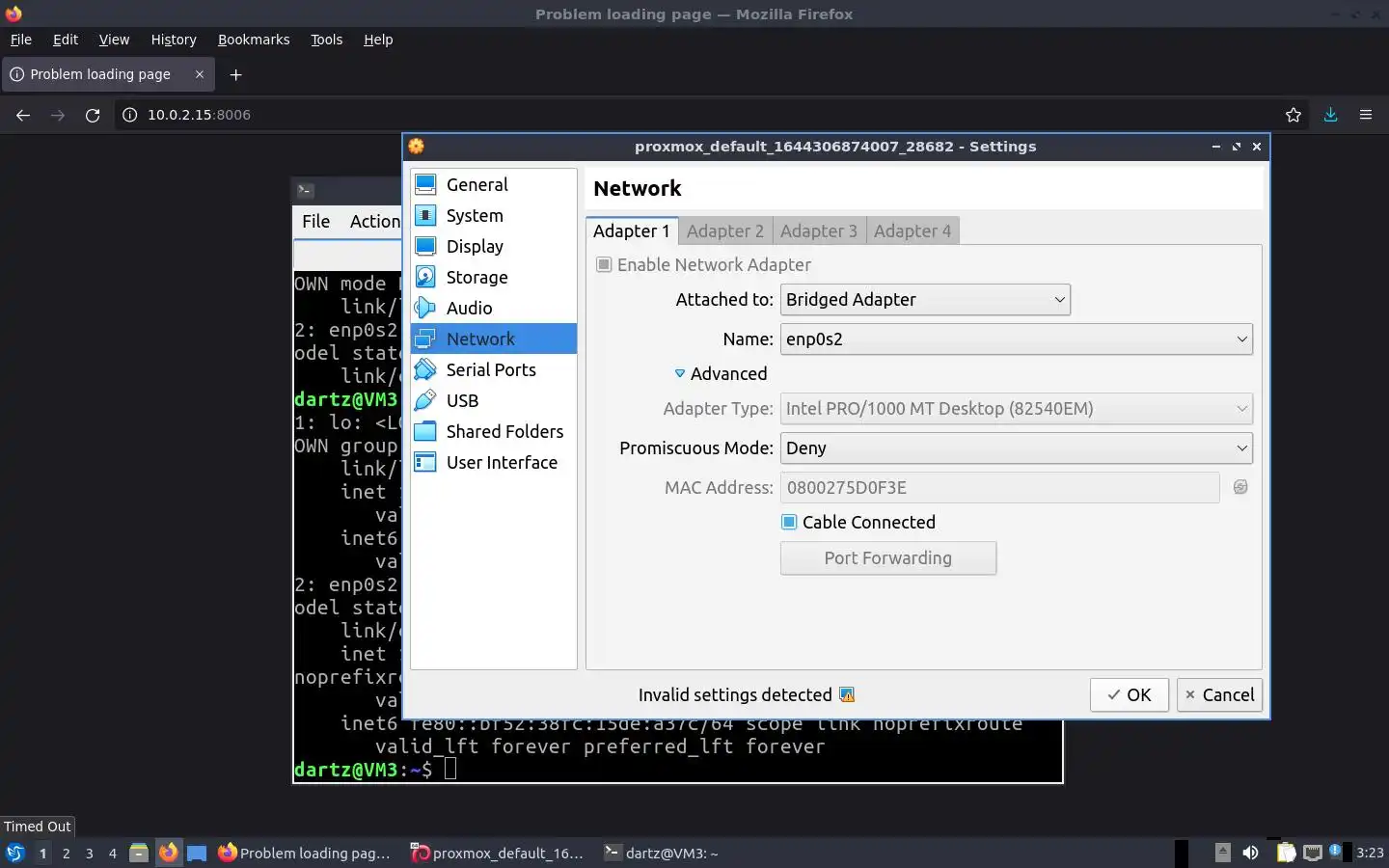
Task: Open Firefox File menu
Action: coord(20,40)
